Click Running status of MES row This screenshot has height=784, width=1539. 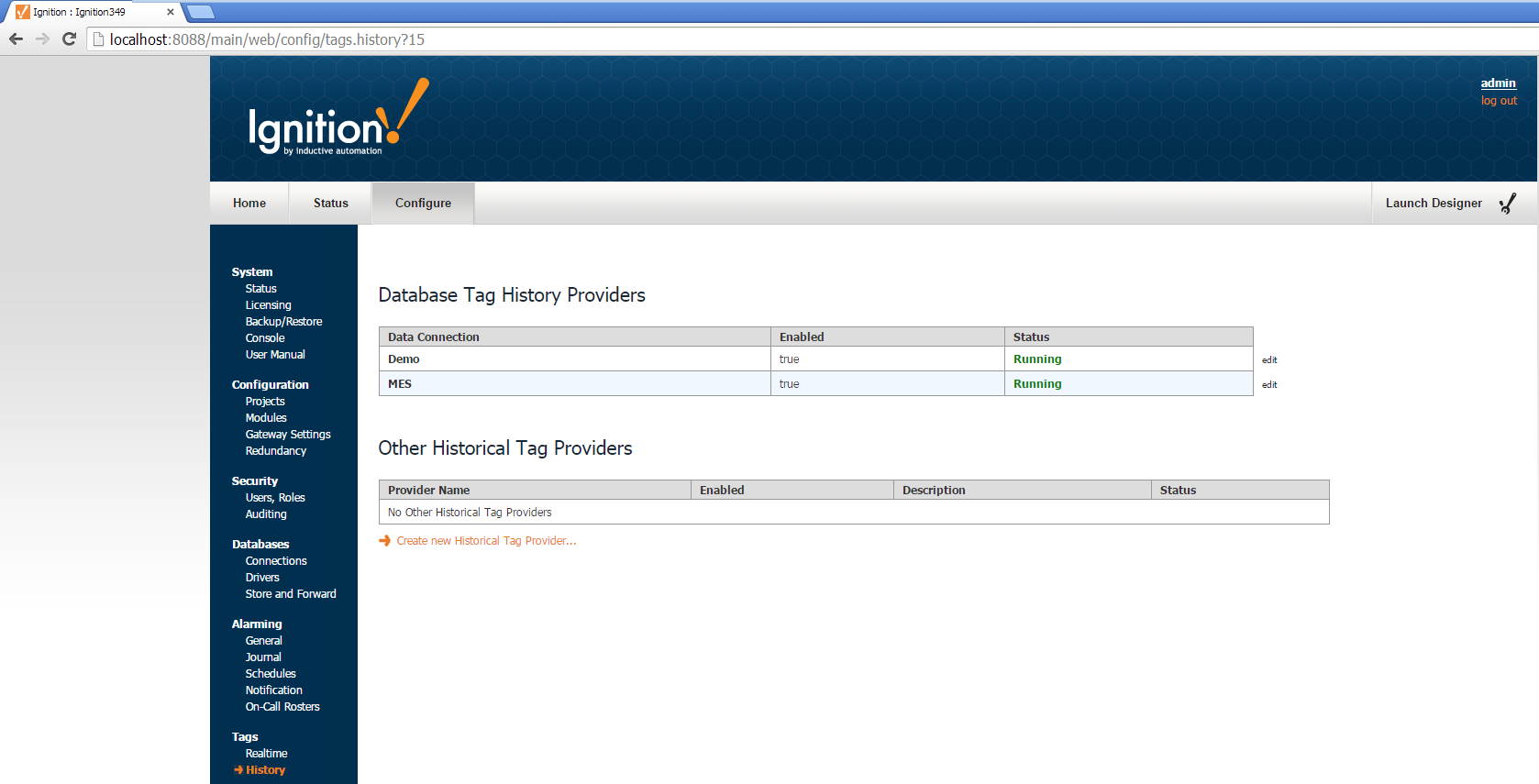pos(1037,384)
